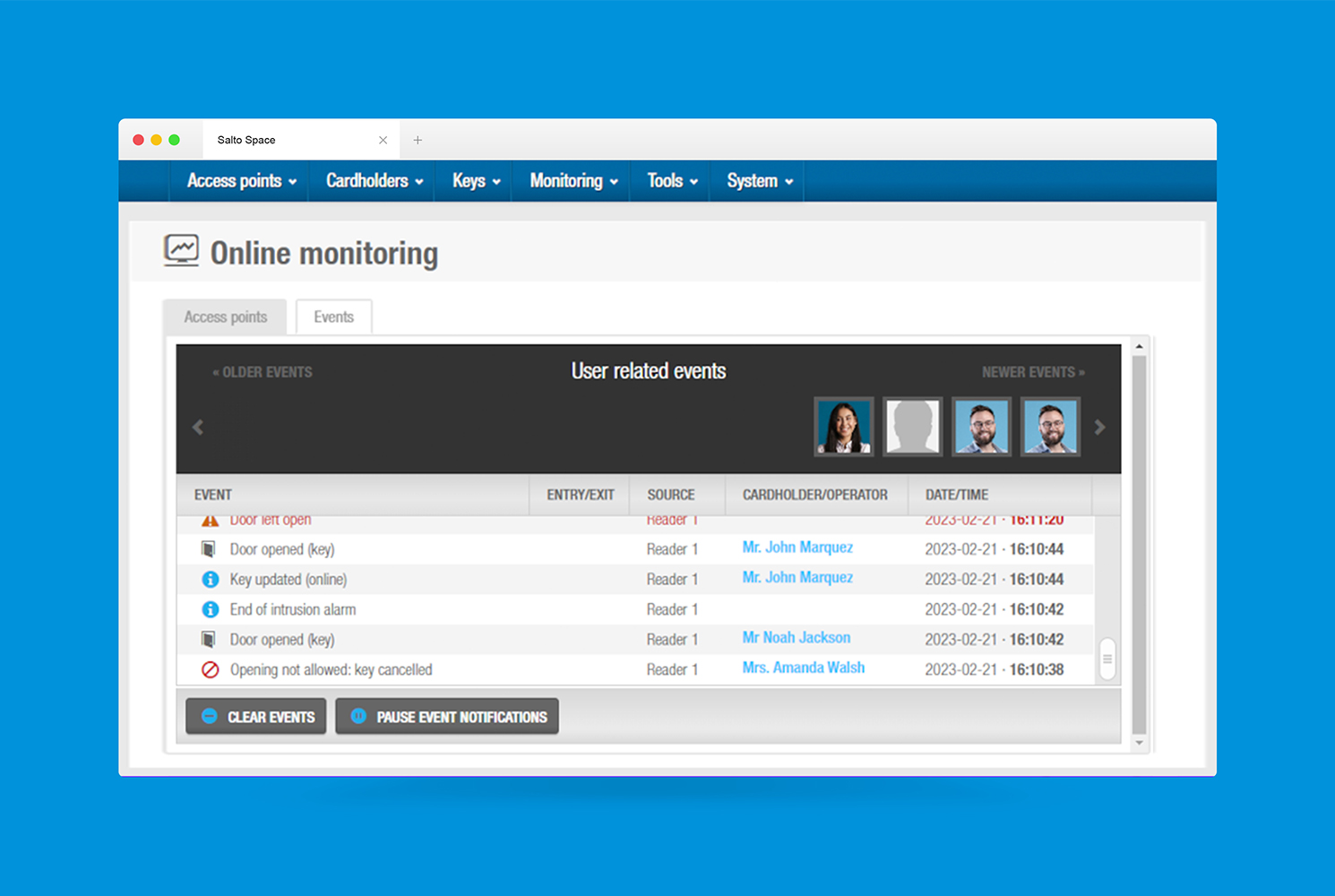Show older events link
The width and height of the screenshot is (1335, 896).
coord(263,372)
